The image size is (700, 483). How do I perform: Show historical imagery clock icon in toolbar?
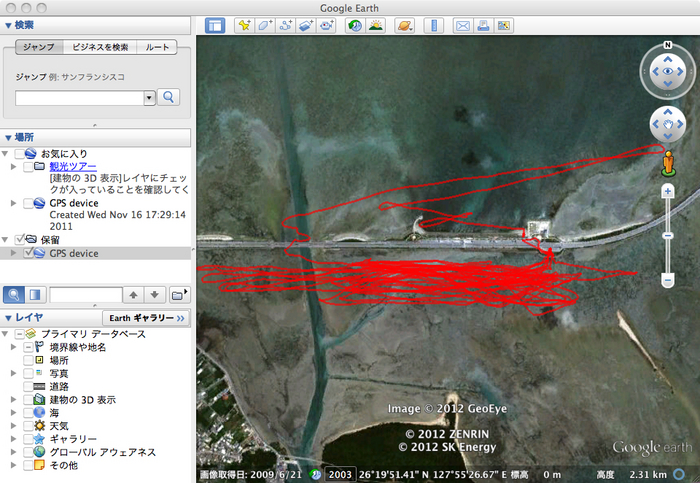point(355,25)
